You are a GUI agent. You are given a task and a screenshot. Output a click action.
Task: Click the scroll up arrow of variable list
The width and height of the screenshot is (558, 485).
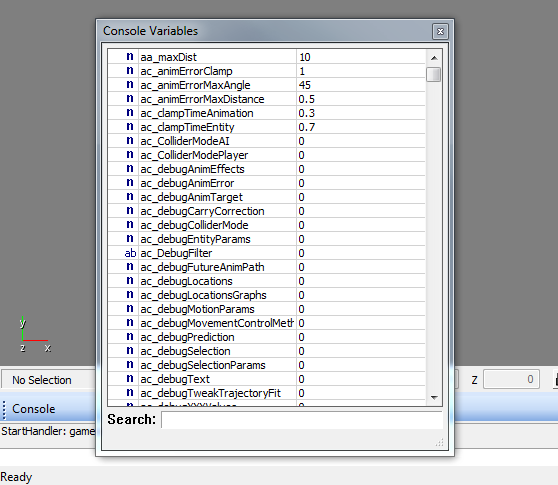coord(434,58)
